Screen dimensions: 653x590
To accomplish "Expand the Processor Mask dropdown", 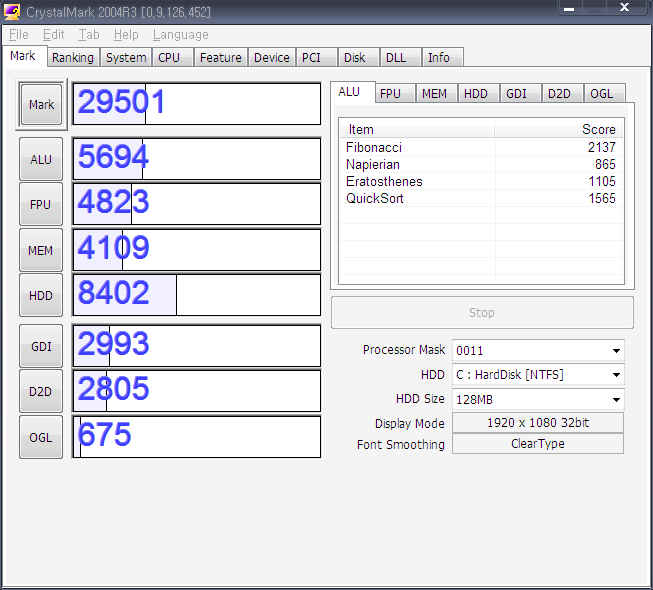I will (x=616, y=351).
